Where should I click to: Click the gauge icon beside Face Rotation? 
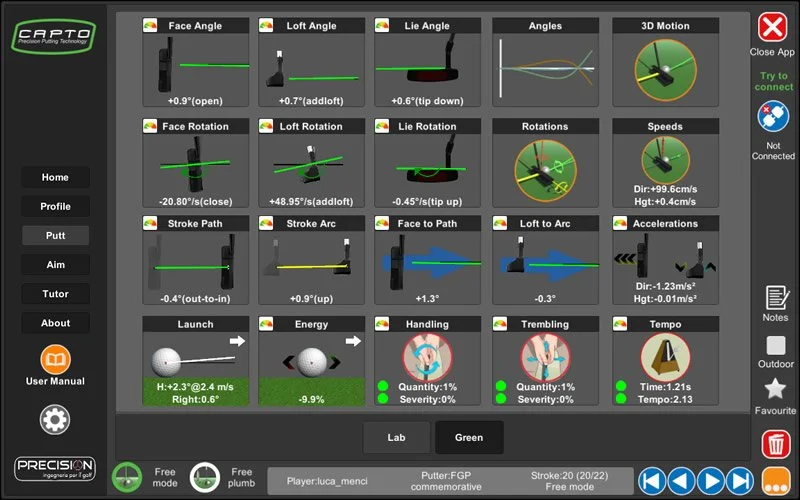(150, 126)
